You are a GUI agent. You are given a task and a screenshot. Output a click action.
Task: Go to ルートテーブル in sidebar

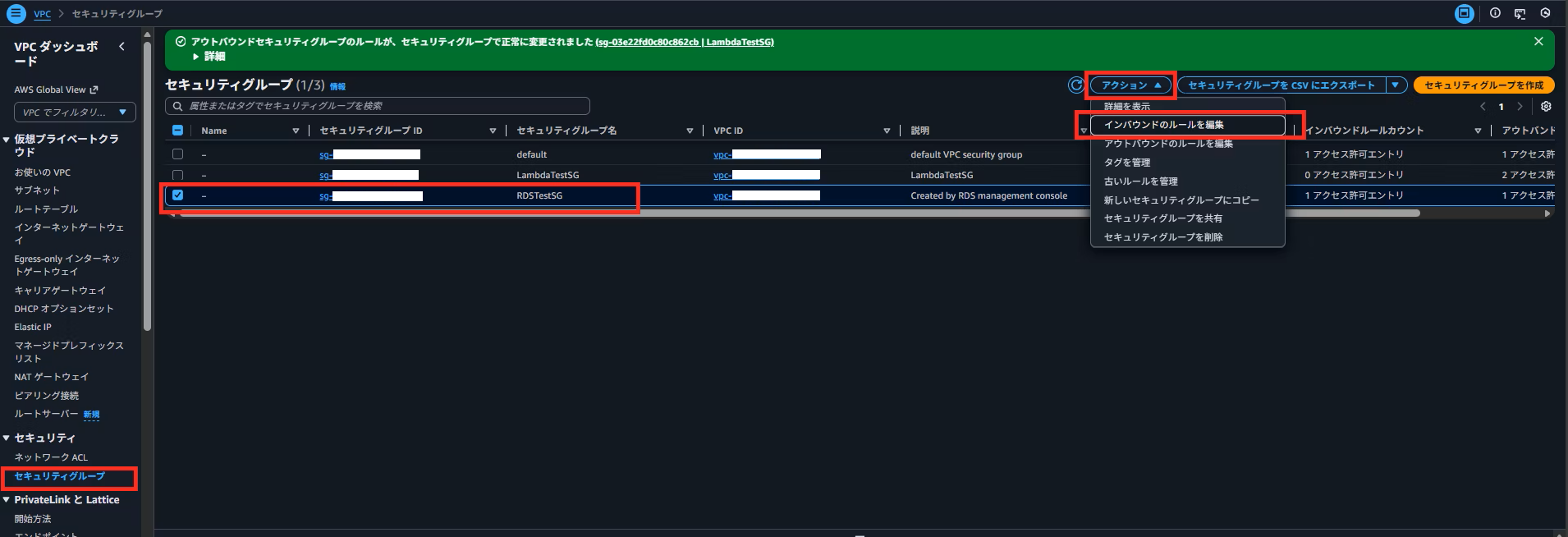click(x=46, y=209)
